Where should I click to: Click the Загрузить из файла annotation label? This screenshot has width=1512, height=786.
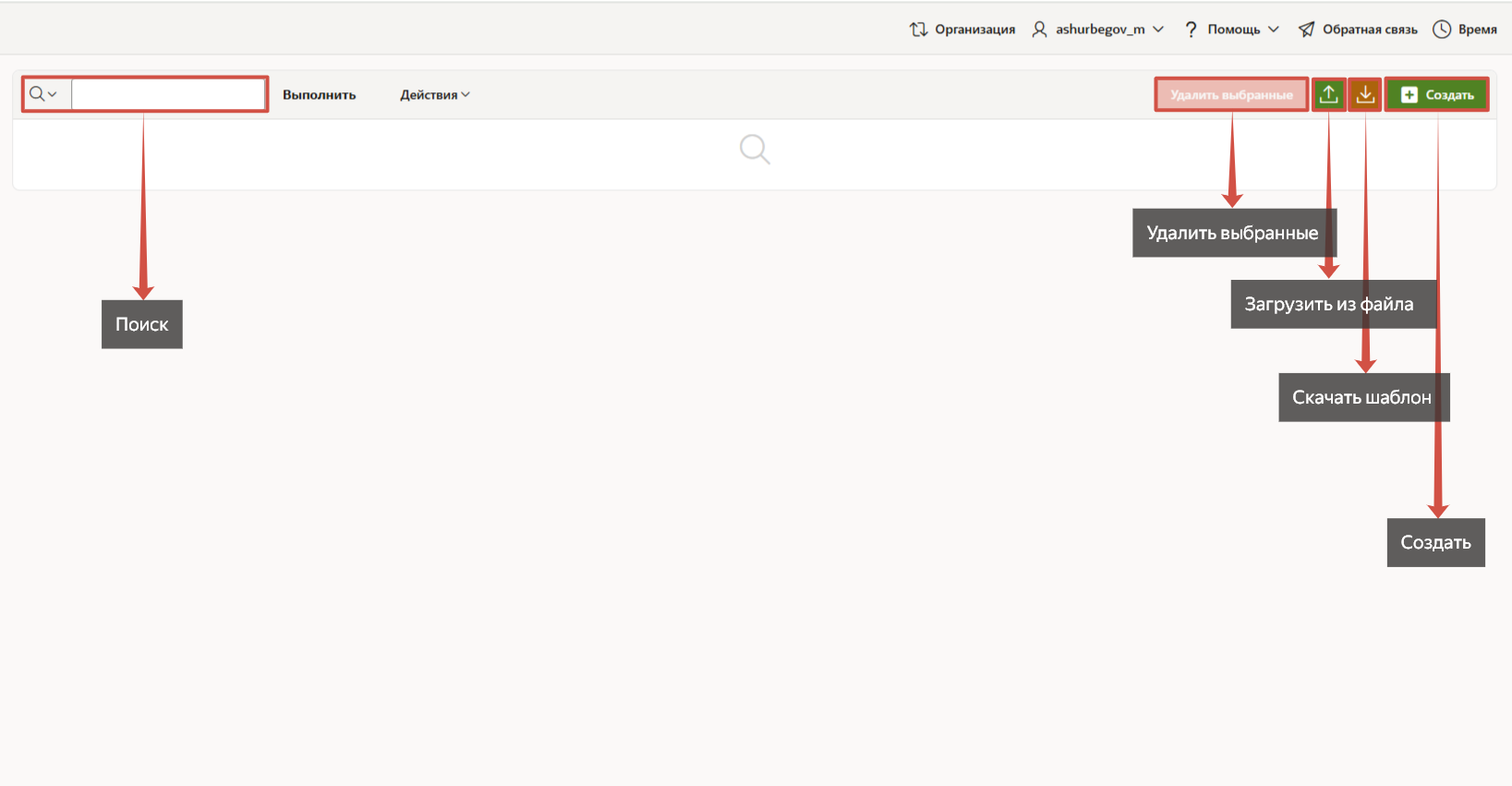click(1328, 305)
